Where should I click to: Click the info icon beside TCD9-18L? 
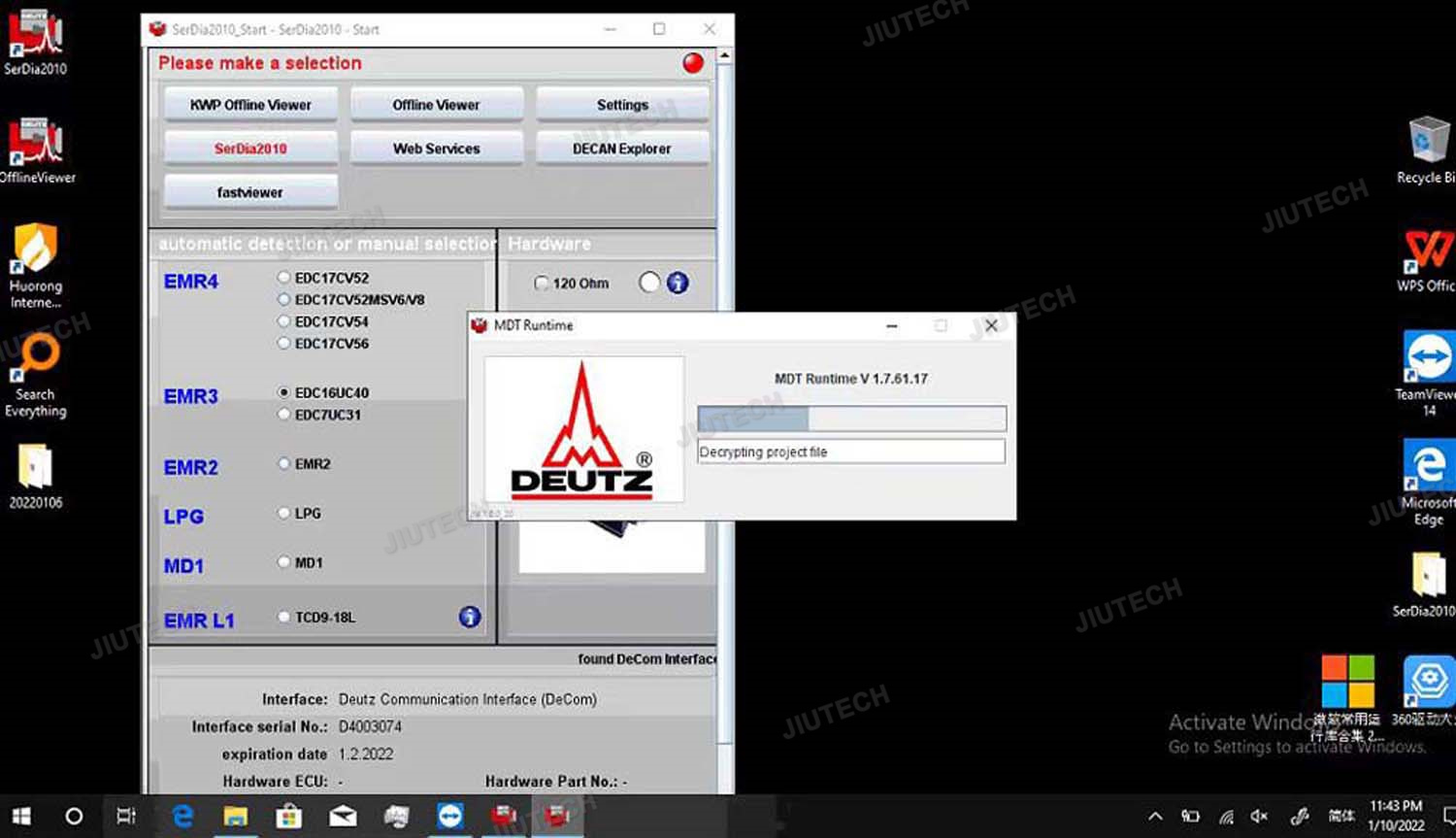pos(470,617)
